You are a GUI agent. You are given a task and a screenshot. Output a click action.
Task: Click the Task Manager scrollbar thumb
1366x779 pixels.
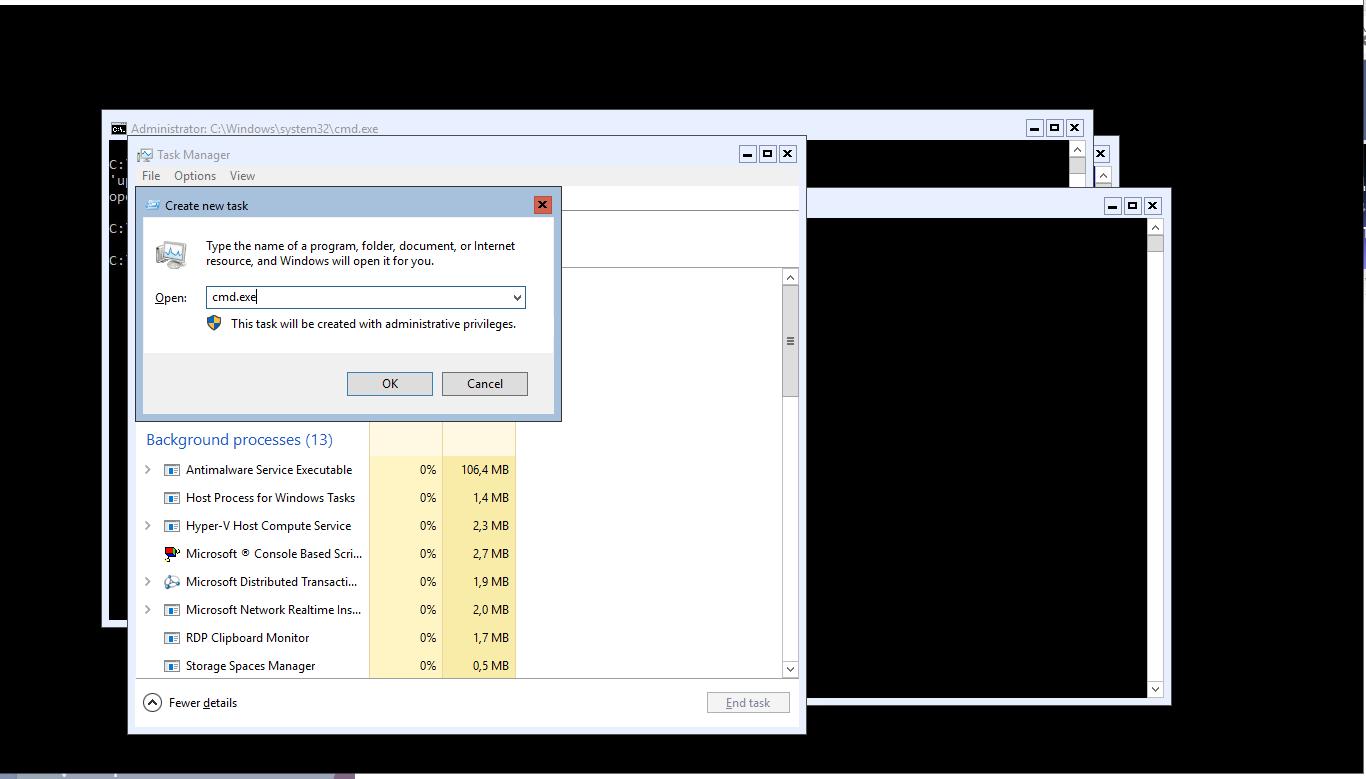tap(790, 341)
